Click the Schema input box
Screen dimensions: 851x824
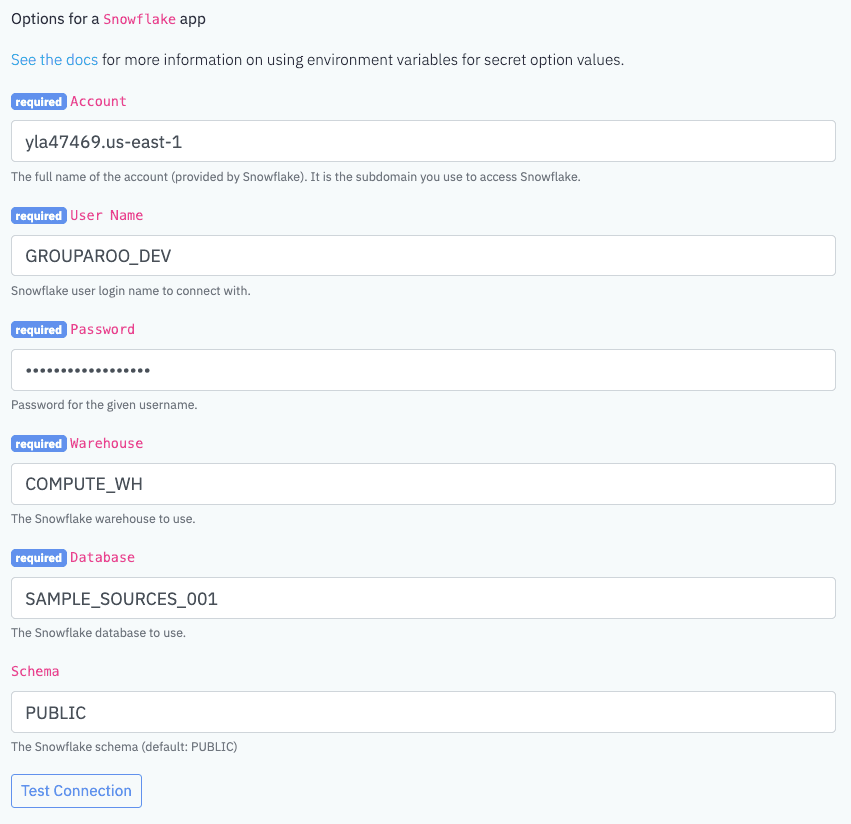[423, 712]
